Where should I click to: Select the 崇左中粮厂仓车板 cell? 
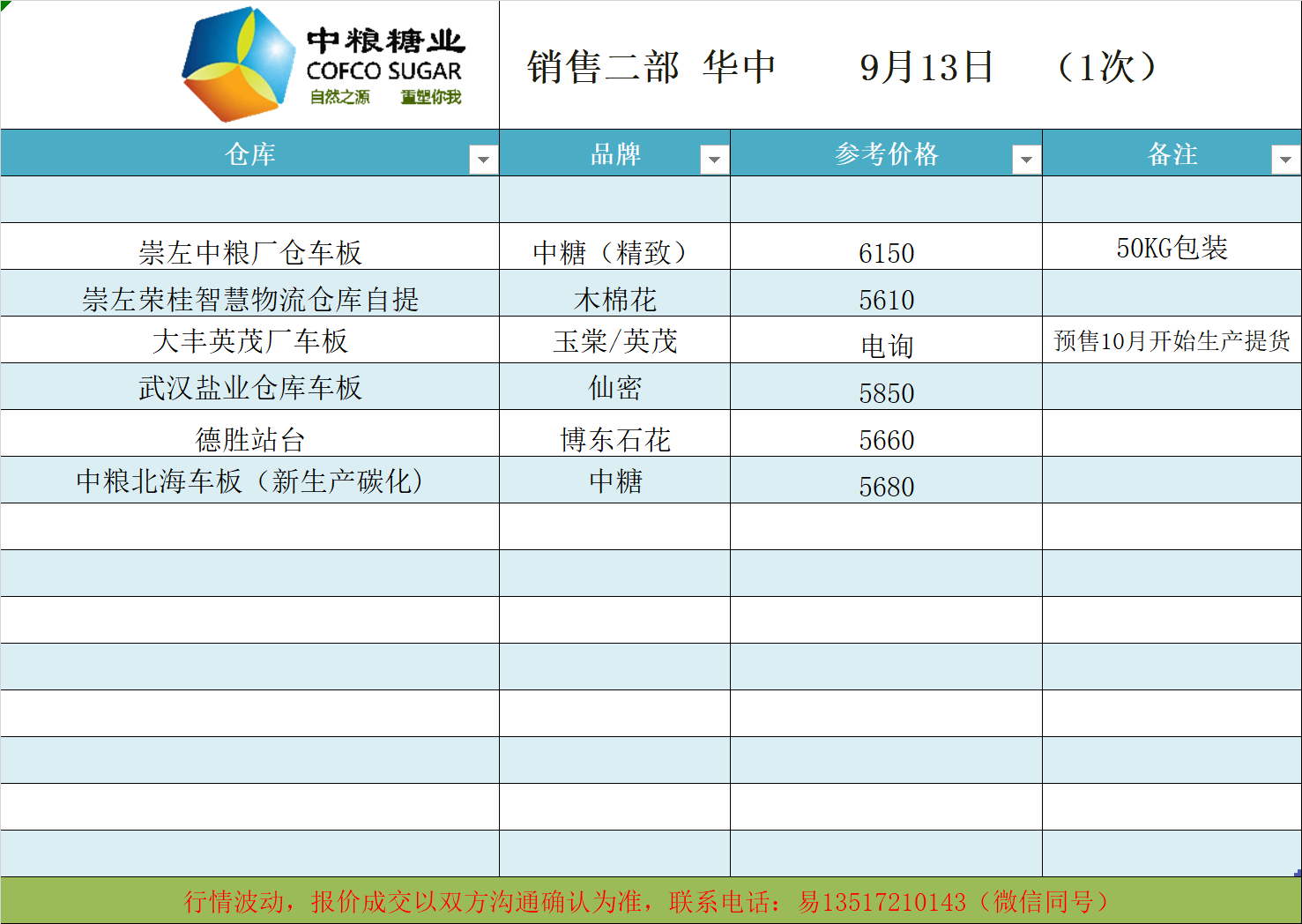tap(250, 252)
